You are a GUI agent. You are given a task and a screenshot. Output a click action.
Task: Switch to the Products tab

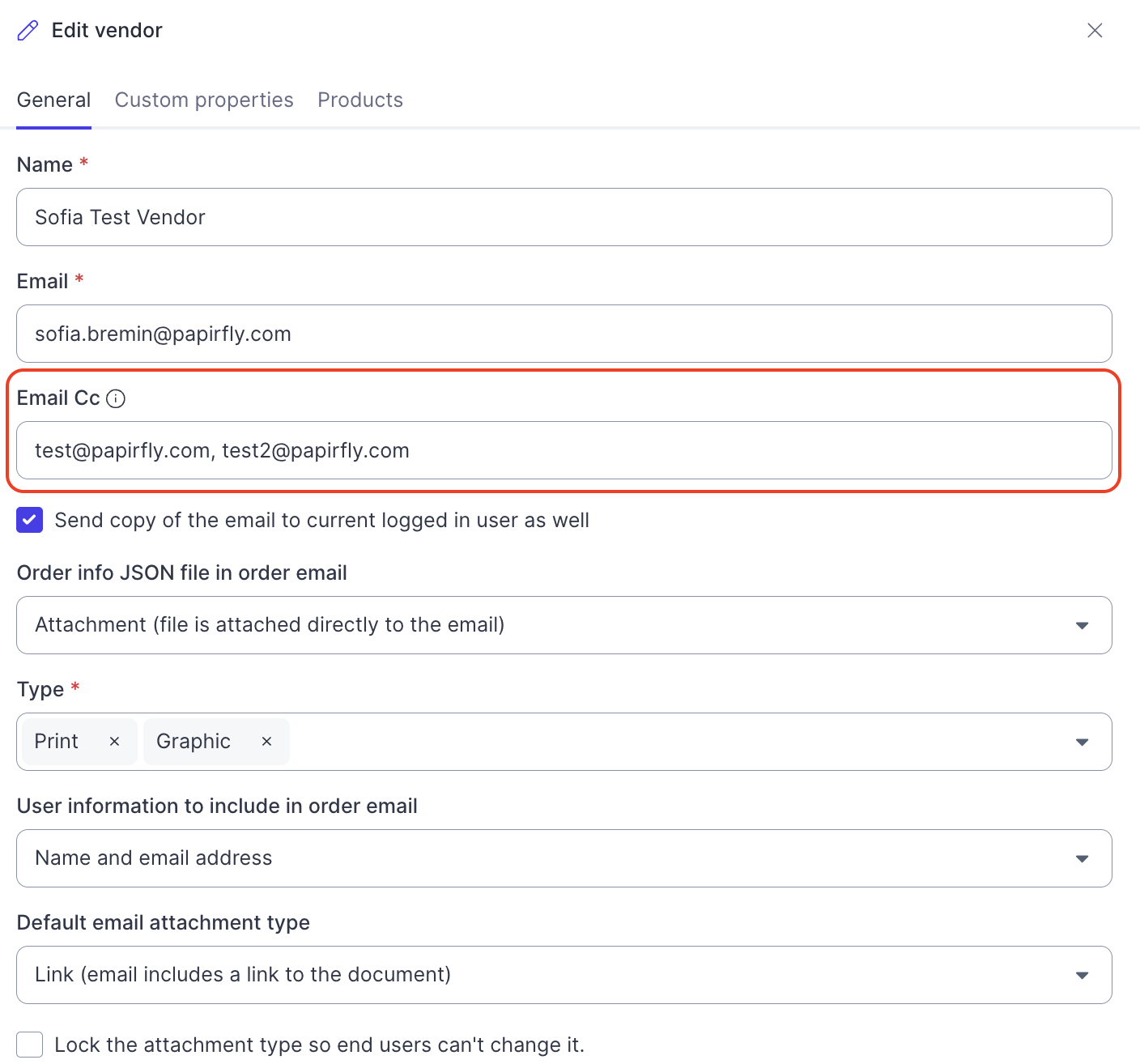360,100
